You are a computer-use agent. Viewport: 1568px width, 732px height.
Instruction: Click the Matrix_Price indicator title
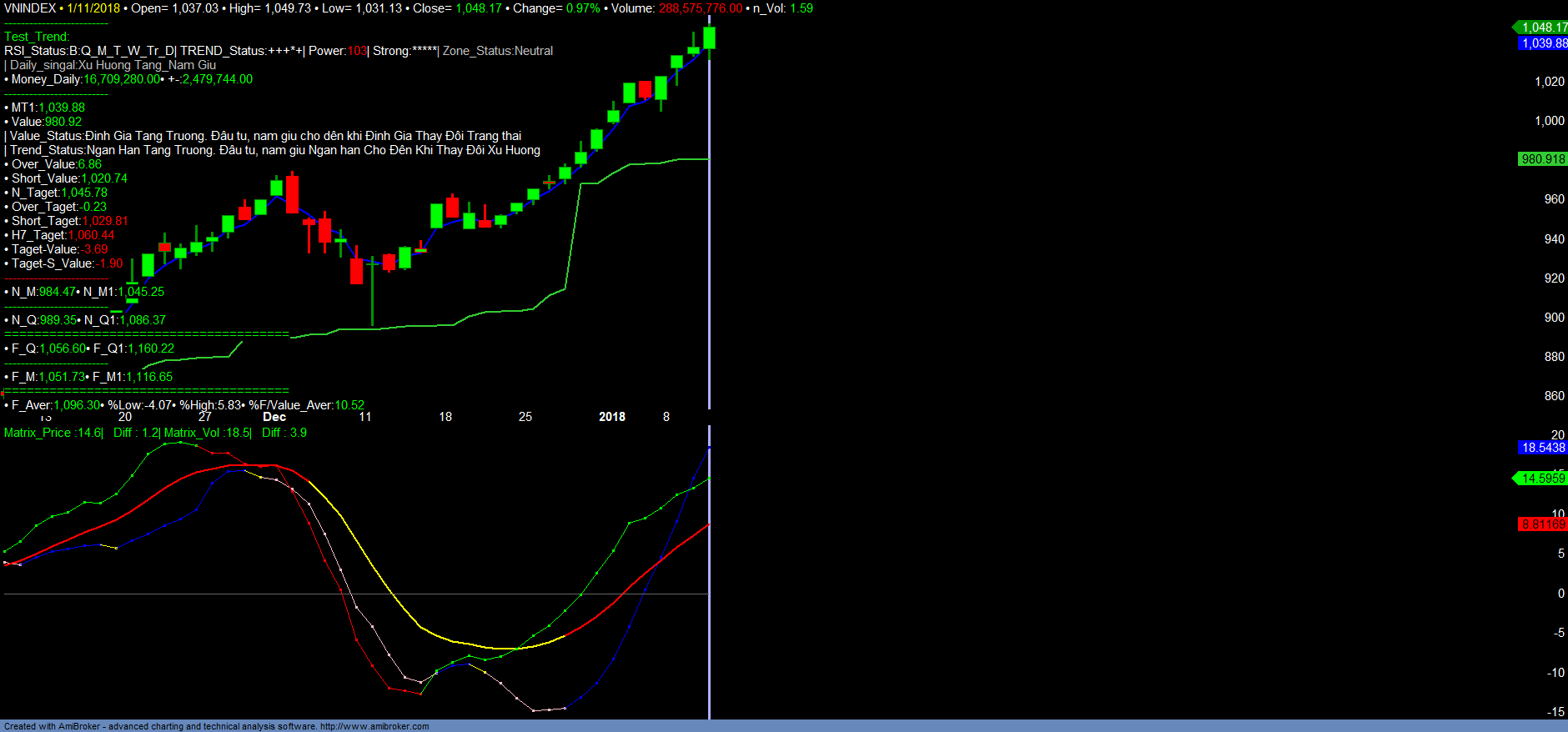pos(53,433)
